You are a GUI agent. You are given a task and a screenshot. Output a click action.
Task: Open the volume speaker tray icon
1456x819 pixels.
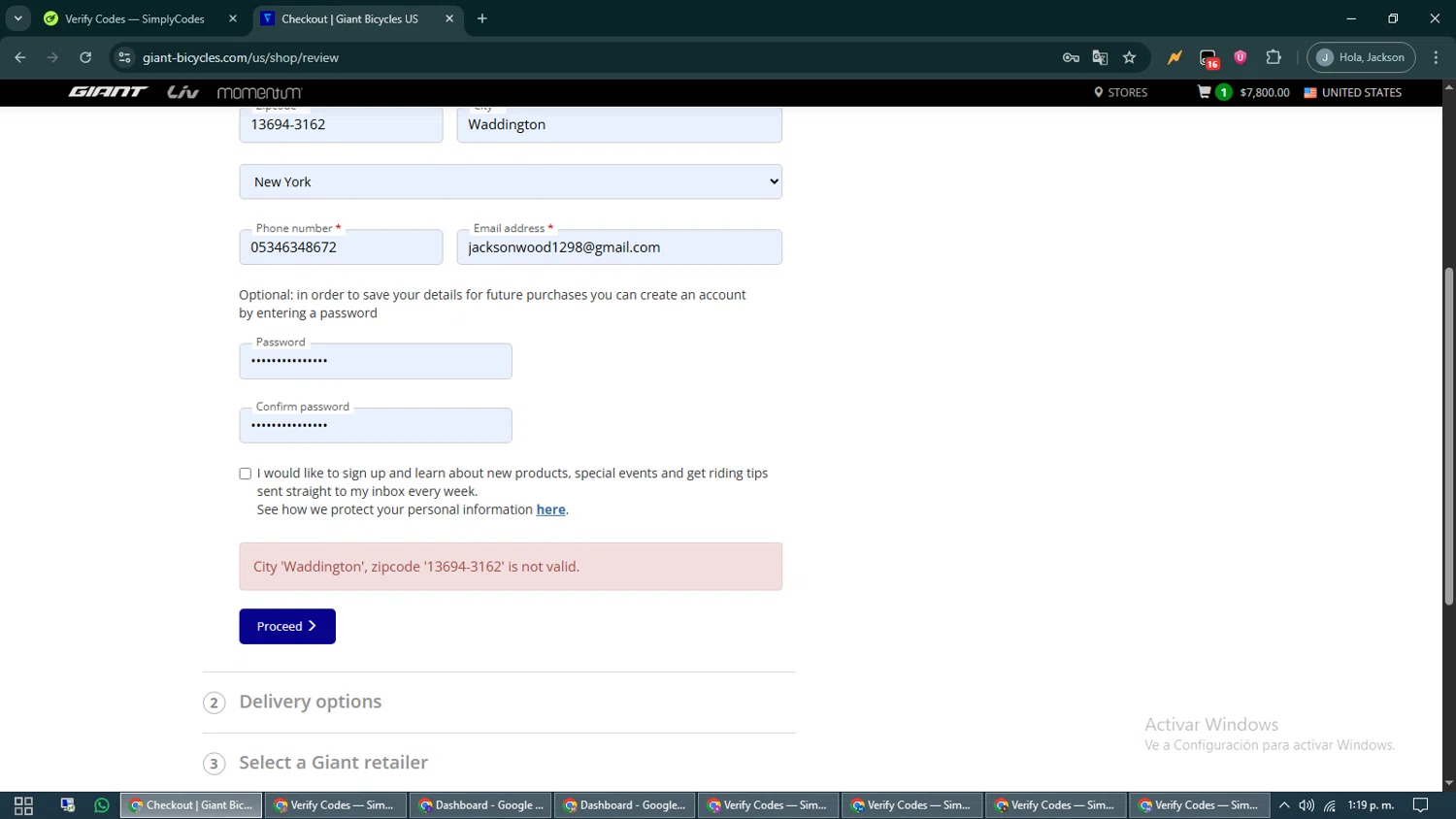pyautogui.click(x=1307, y=805)
